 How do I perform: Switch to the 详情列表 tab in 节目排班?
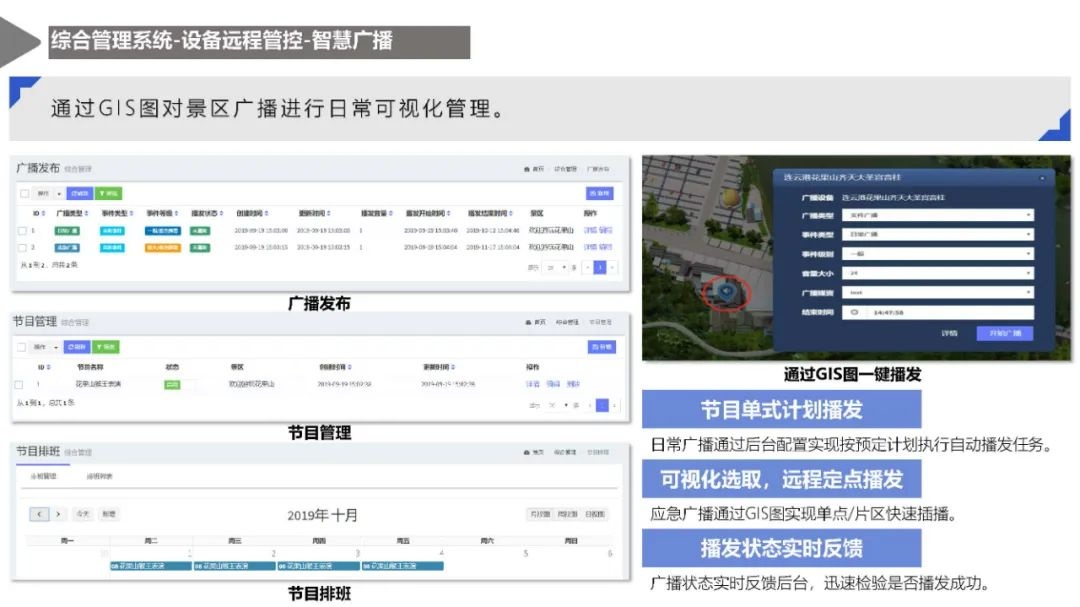point(98,475)
